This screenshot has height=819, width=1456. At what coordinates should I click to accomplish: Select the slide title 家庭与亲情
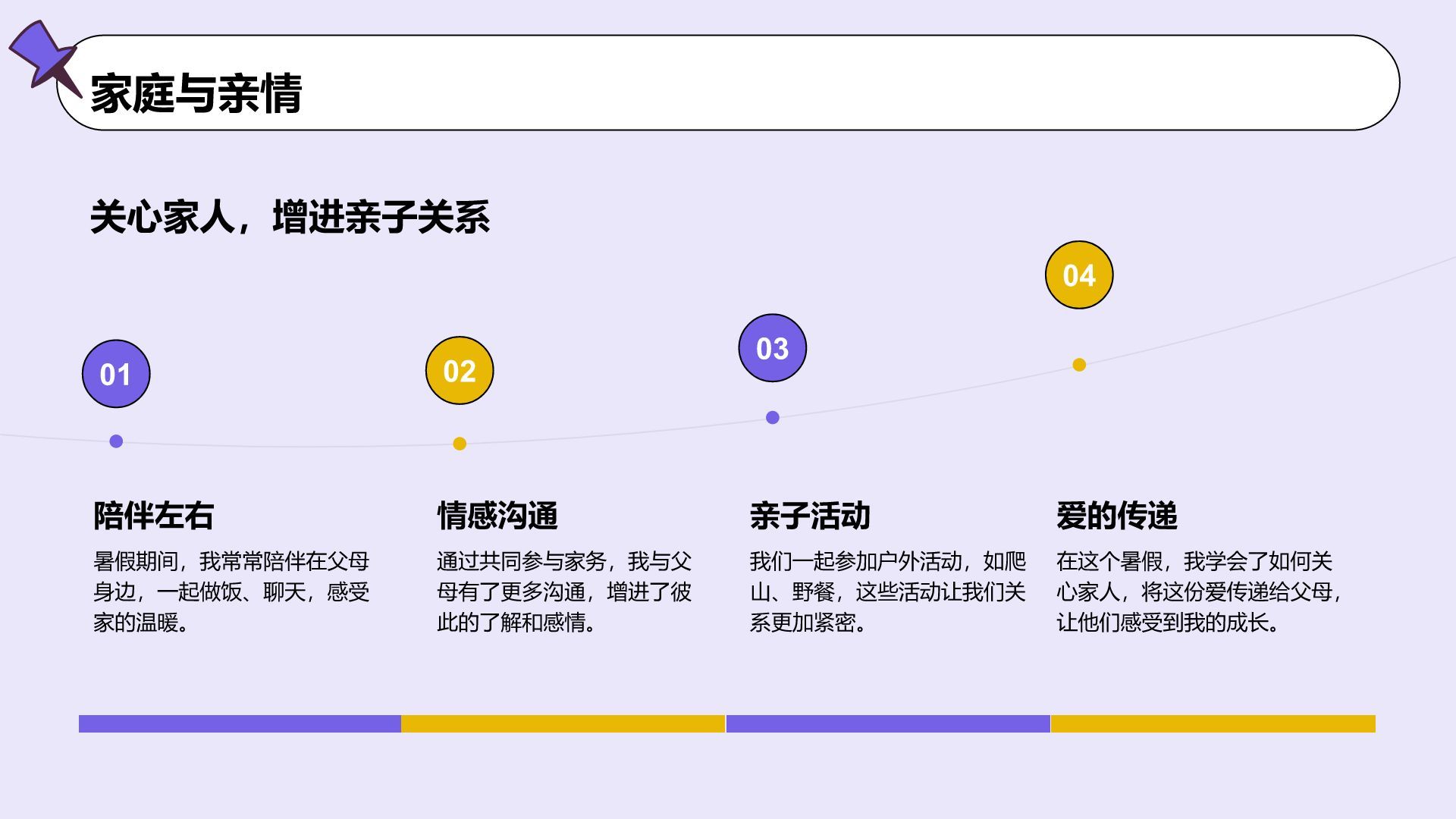[x=196, y=94]
